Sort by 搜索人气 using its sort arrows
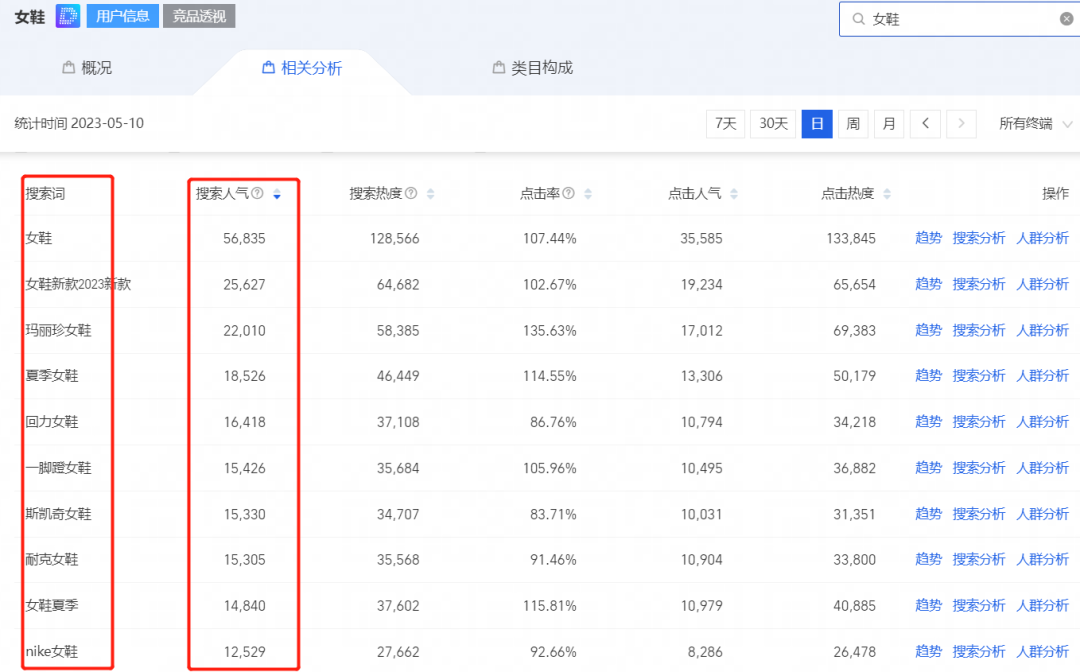 click(x=277, y=194)
